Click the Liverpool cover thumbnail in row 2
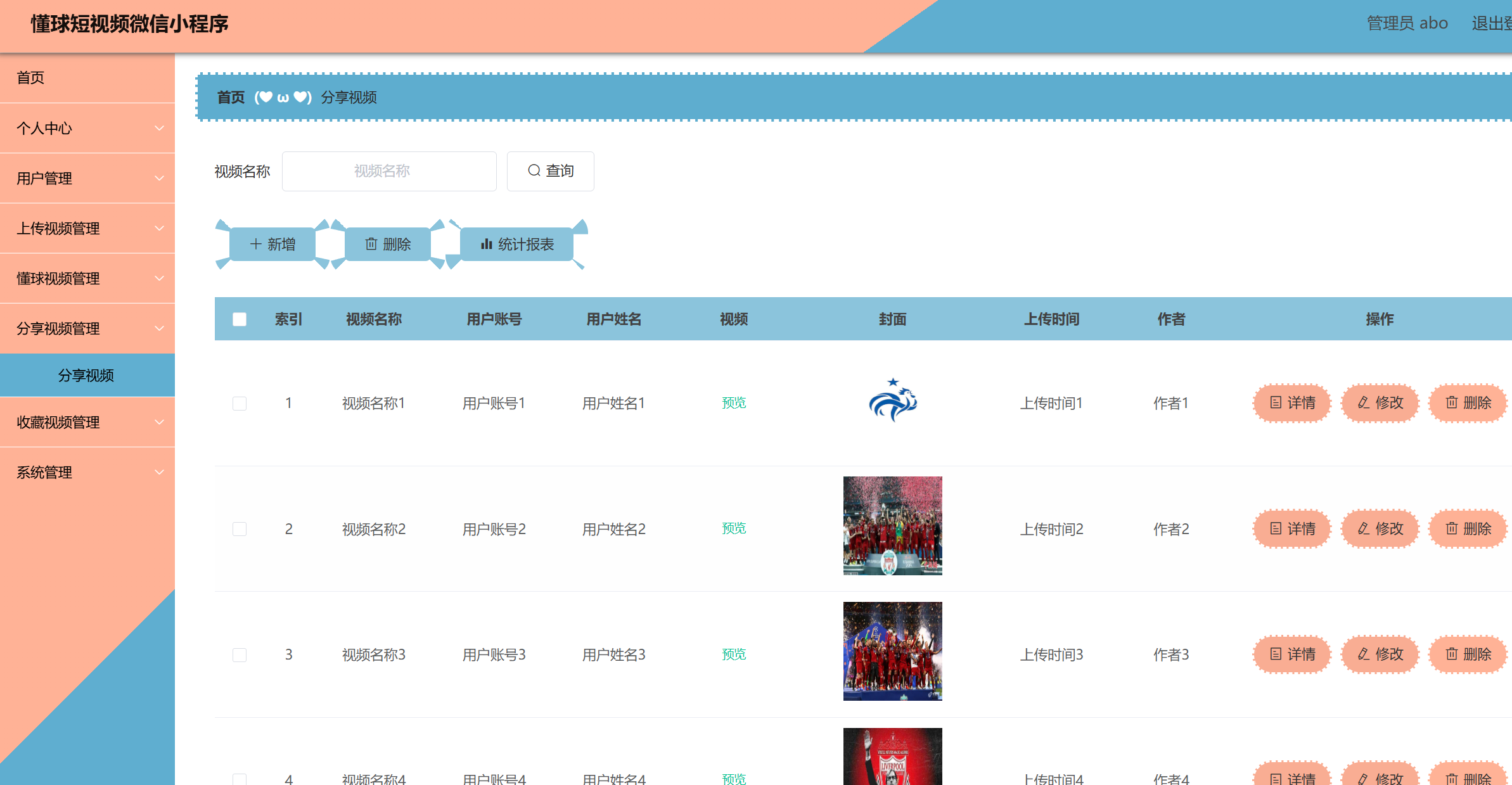The image size is (1512, 785). (x=892, y=526)
